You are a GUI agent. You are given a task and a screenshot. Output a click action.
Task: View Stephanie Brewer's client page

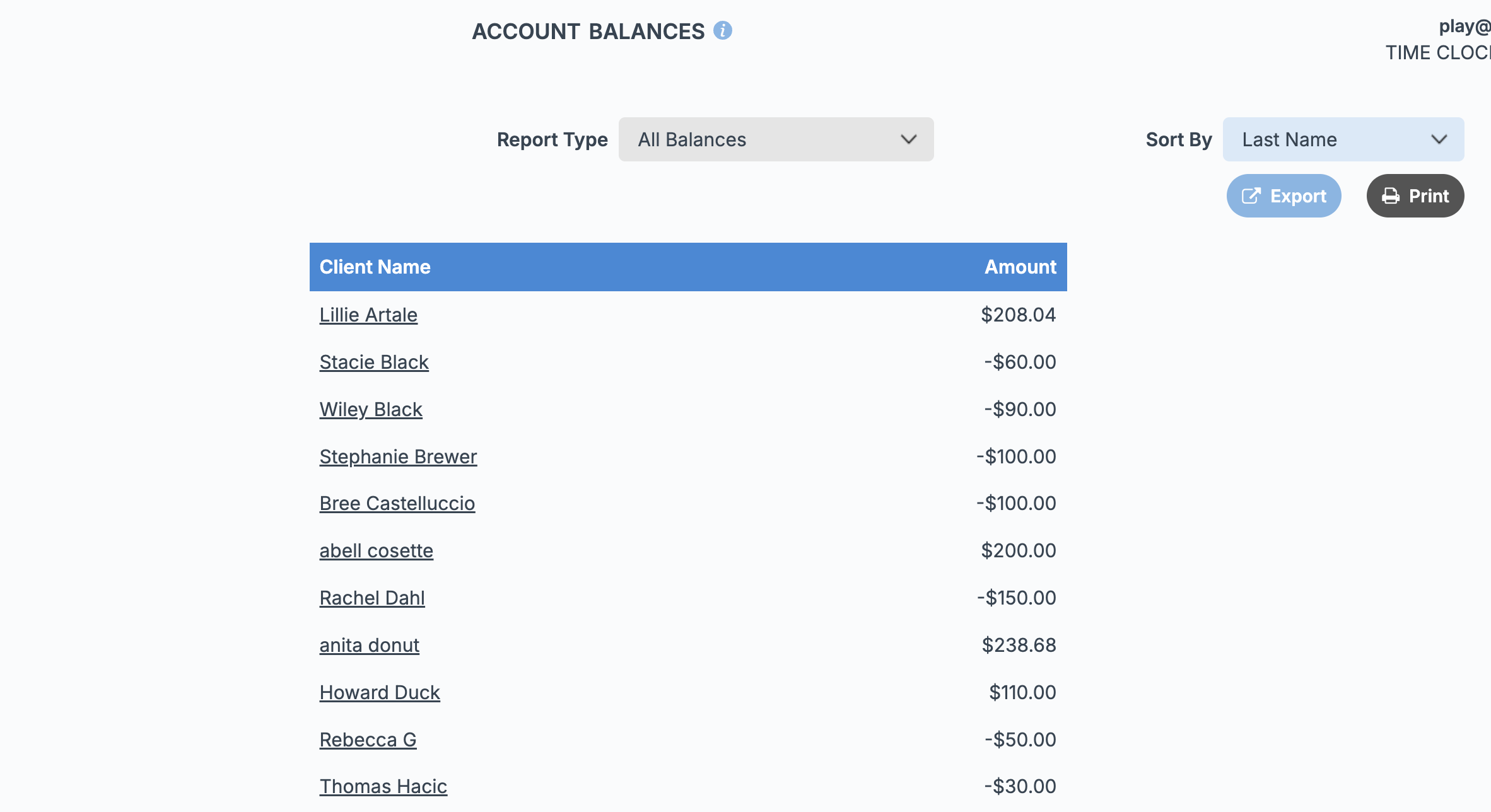[398, 456]
